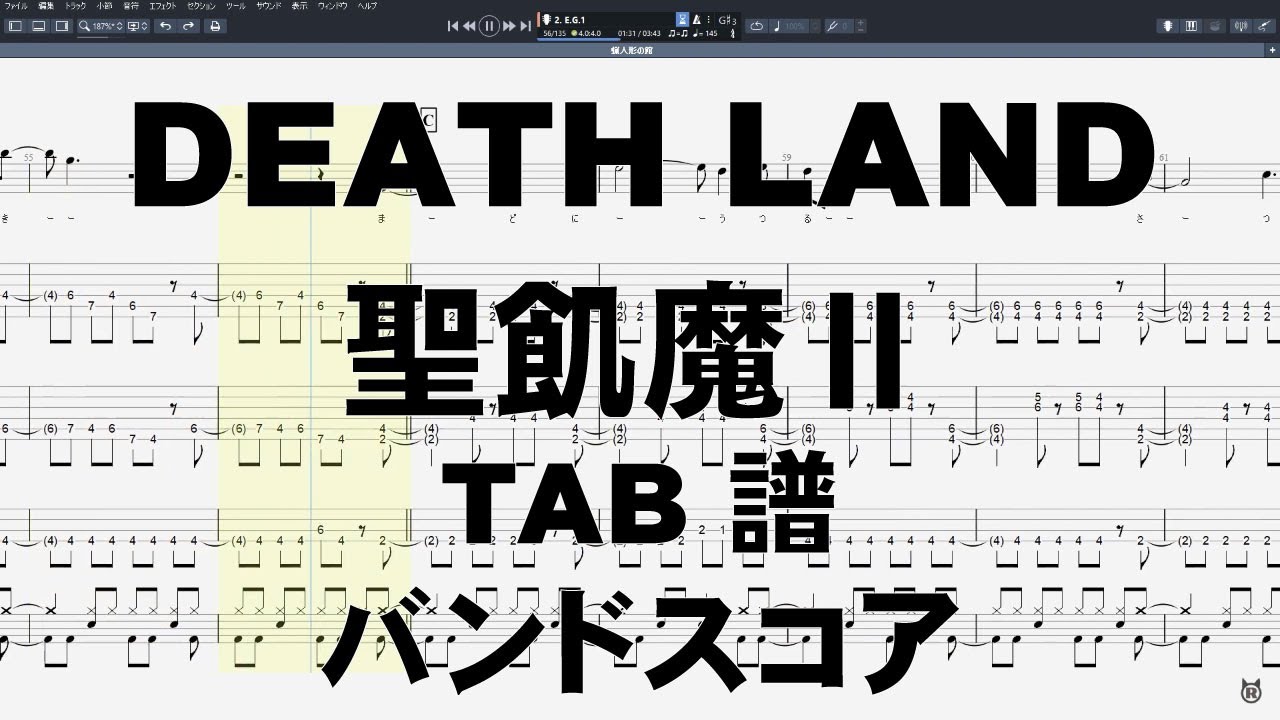Open the fretboard view guitar icon

1169,26
